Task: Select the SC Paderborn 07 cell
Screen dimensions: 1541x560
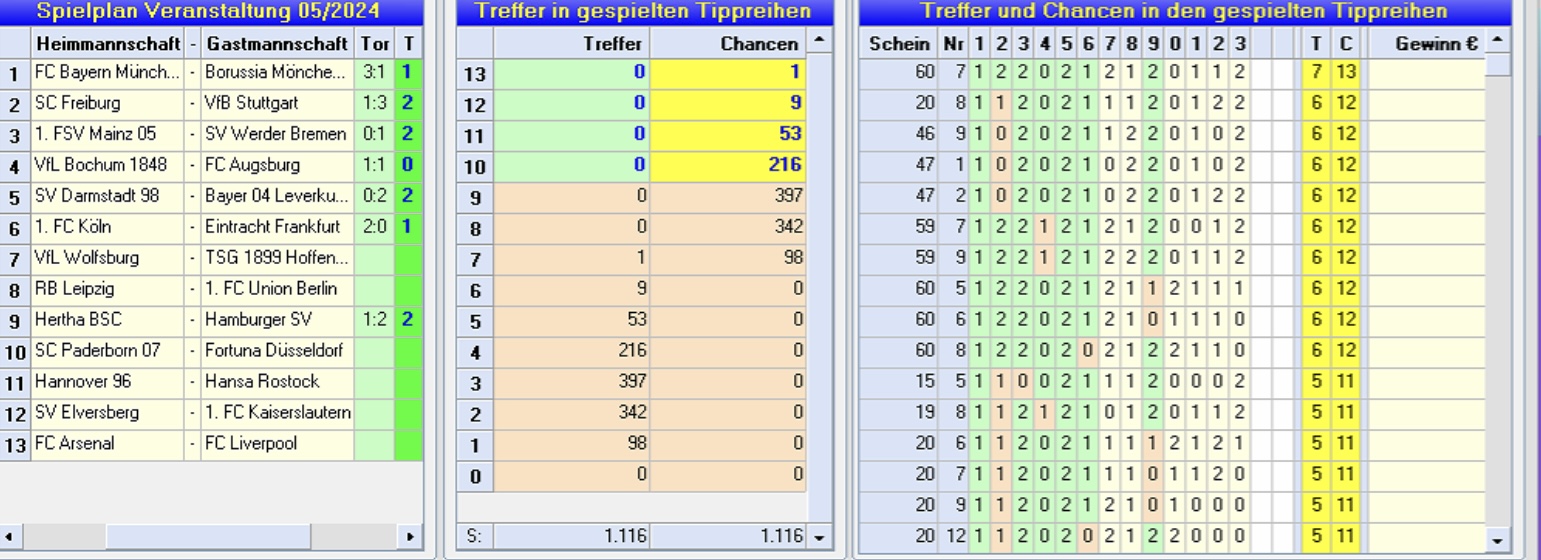Action: [108, 352]
